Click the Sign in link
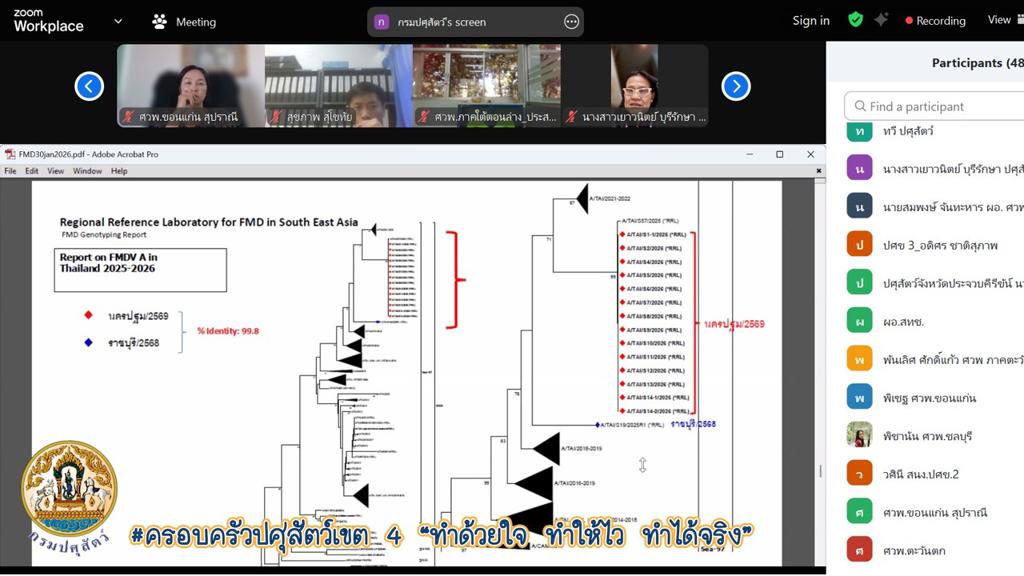The height and width of the screenshot is (576, 1024). pyautogui.click(x=810, y=20)
